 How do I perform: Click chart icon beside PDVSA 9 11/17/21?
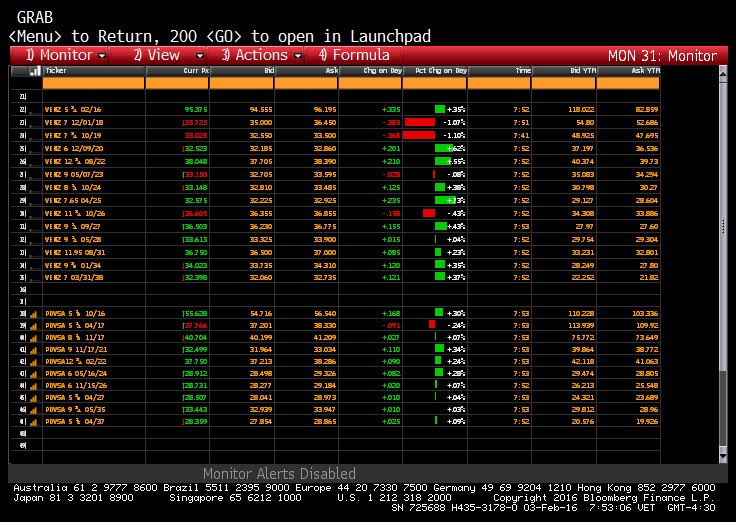click(33, 350)
